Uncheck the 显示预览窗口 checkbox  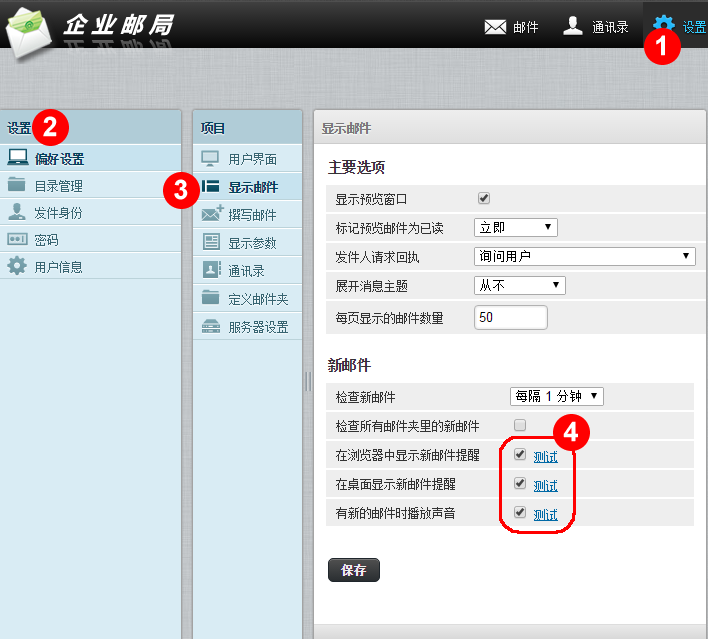pyautogui.click(x=484, y=198)
